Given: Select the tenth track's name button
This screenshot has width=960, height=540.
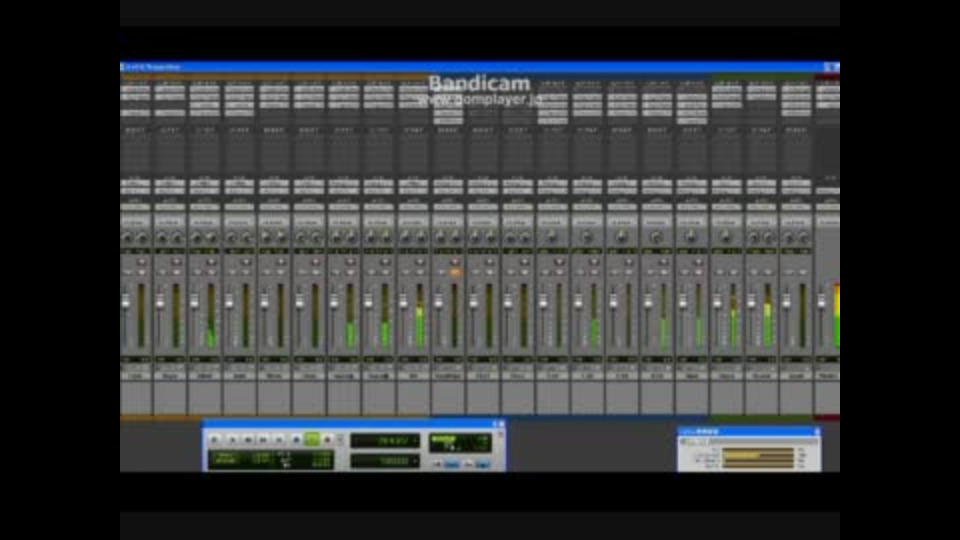Looking at the screenshot, I should coord(448,375).
